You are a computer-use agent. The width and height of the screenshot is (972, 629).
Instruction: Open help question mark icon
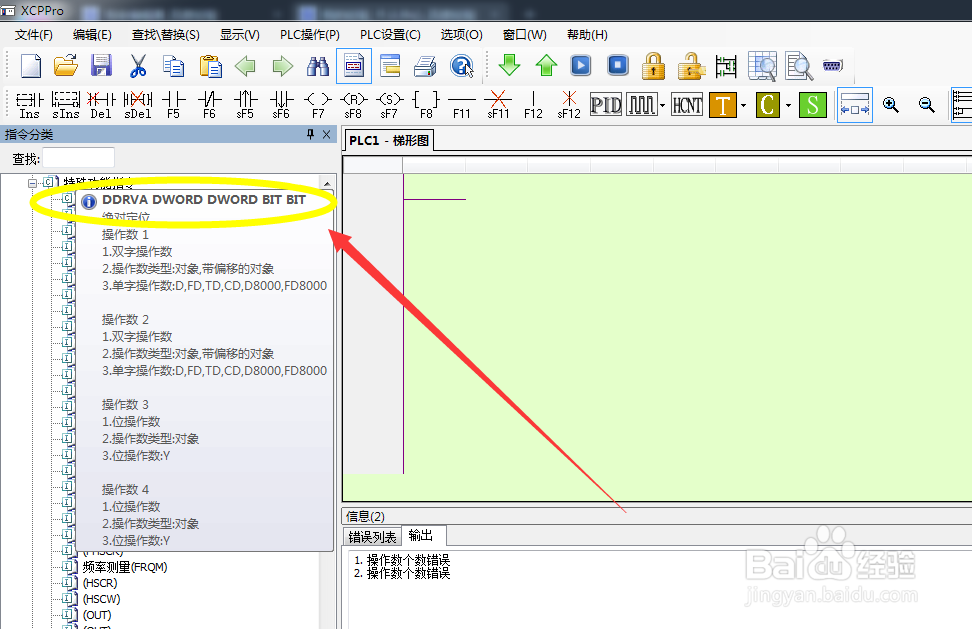pos(462,66)
